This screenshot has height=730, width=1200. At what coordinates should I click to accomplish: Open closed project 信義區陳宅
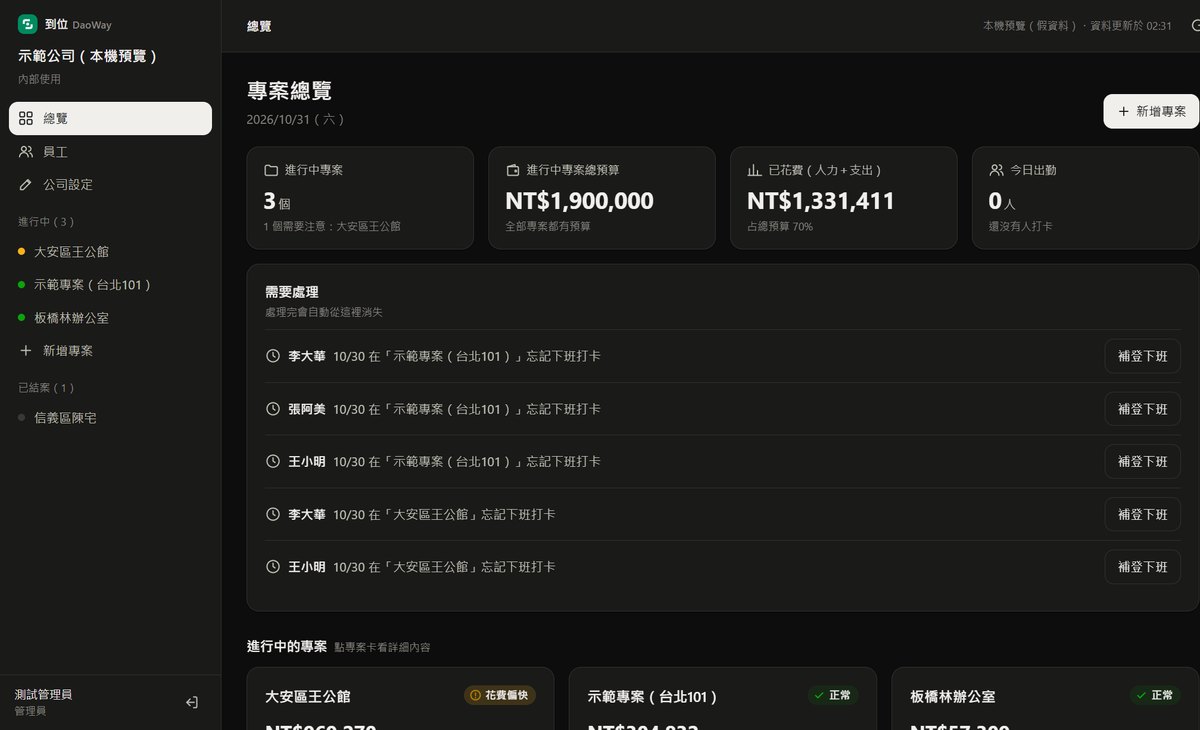[x=110, y=418]
